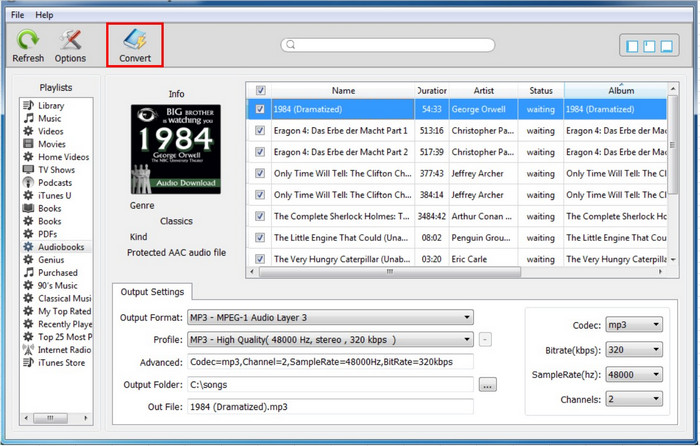
Task: Open the SampleRate(hz) dropdown
Action: (634, 375)
